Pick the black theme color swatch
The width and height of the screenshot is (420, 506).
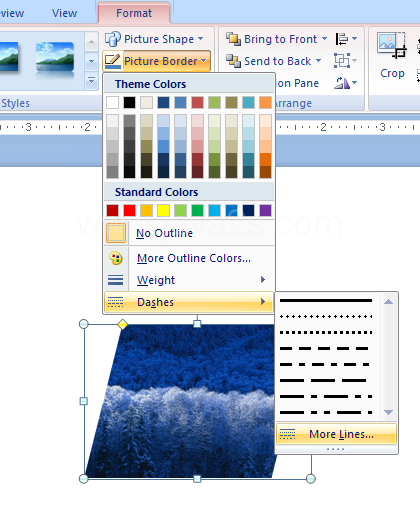(x=130, y=103)
